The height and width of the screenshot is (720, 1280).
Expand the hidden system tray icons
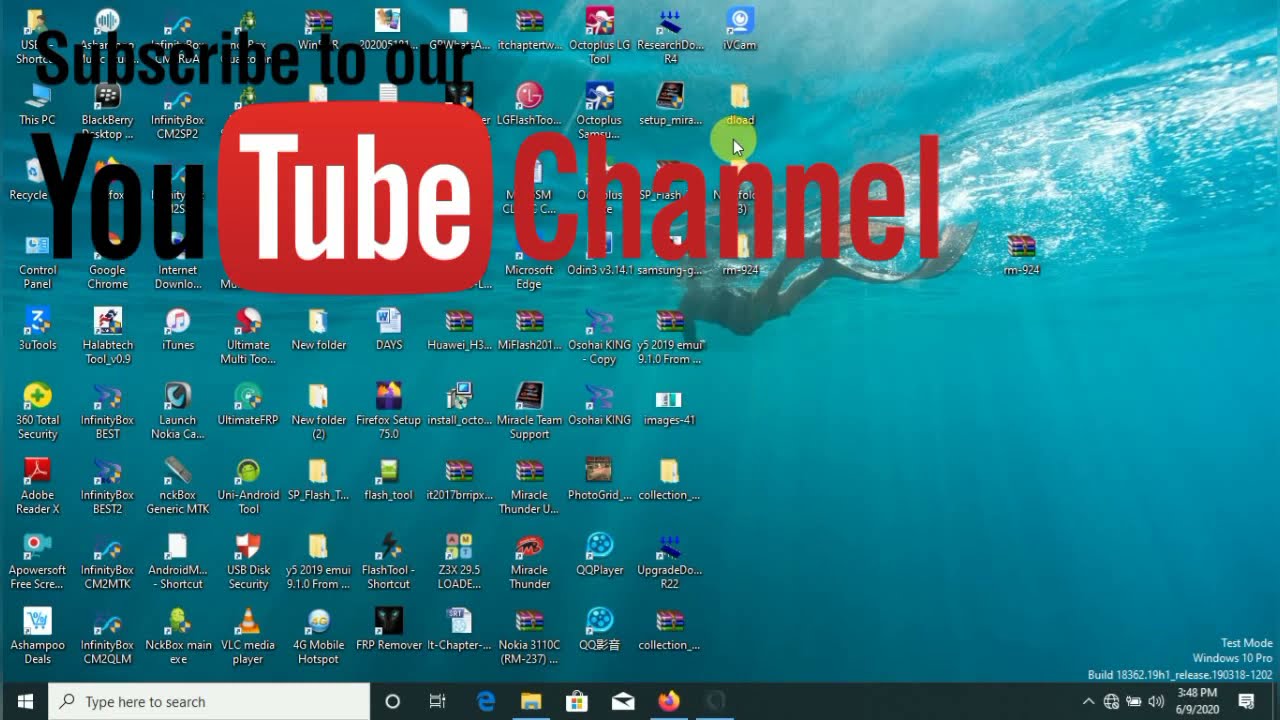click(1088, 701)
